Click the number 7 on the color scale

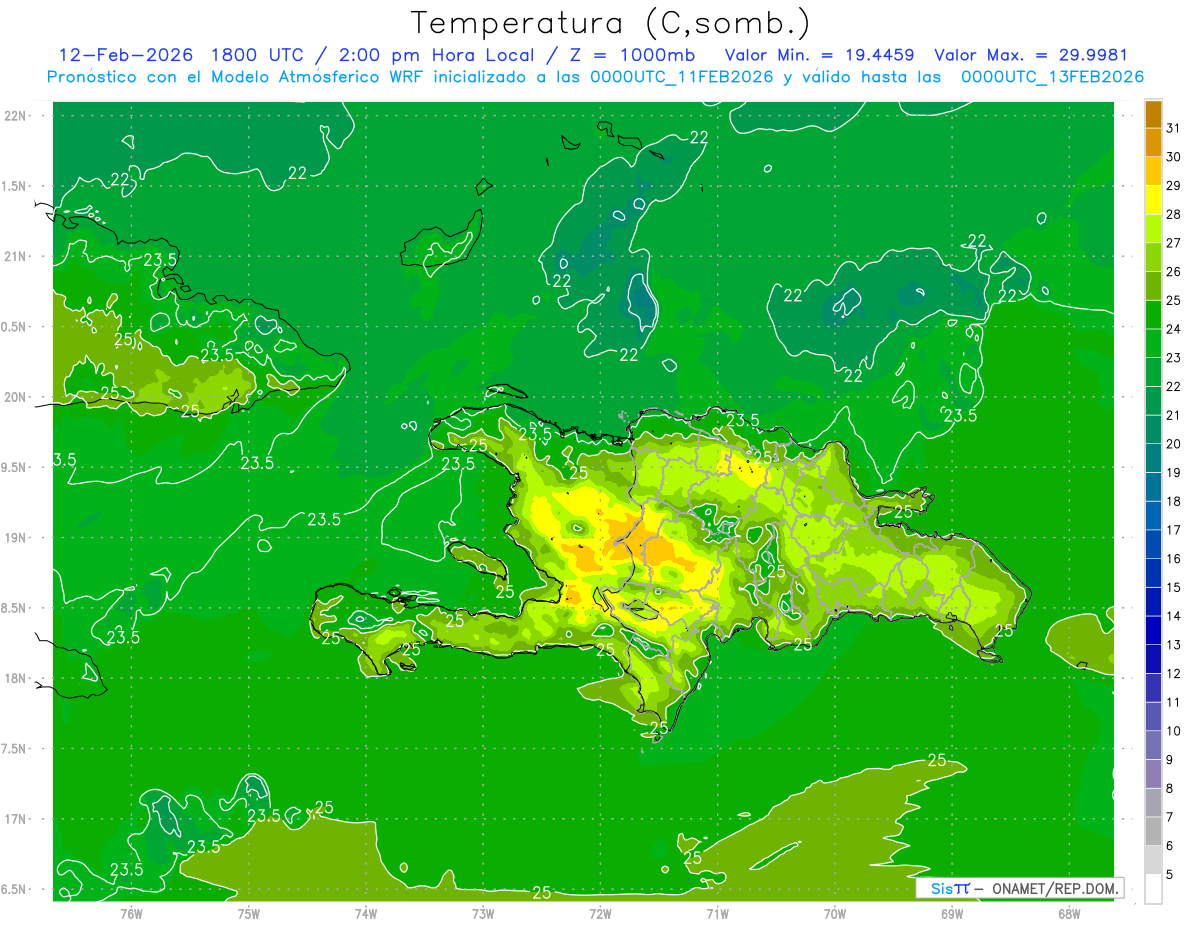(x=1171, y=817)
